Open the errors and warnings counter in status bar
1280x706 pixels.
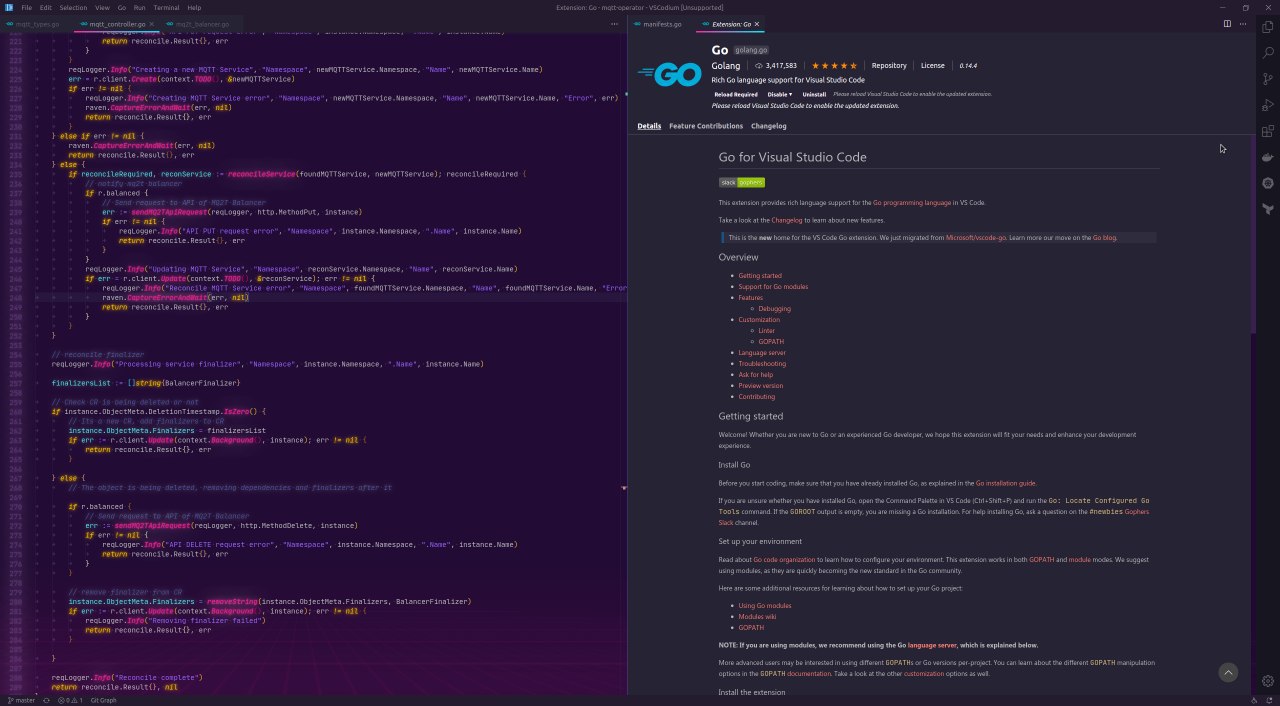click(x=71, y=700)
